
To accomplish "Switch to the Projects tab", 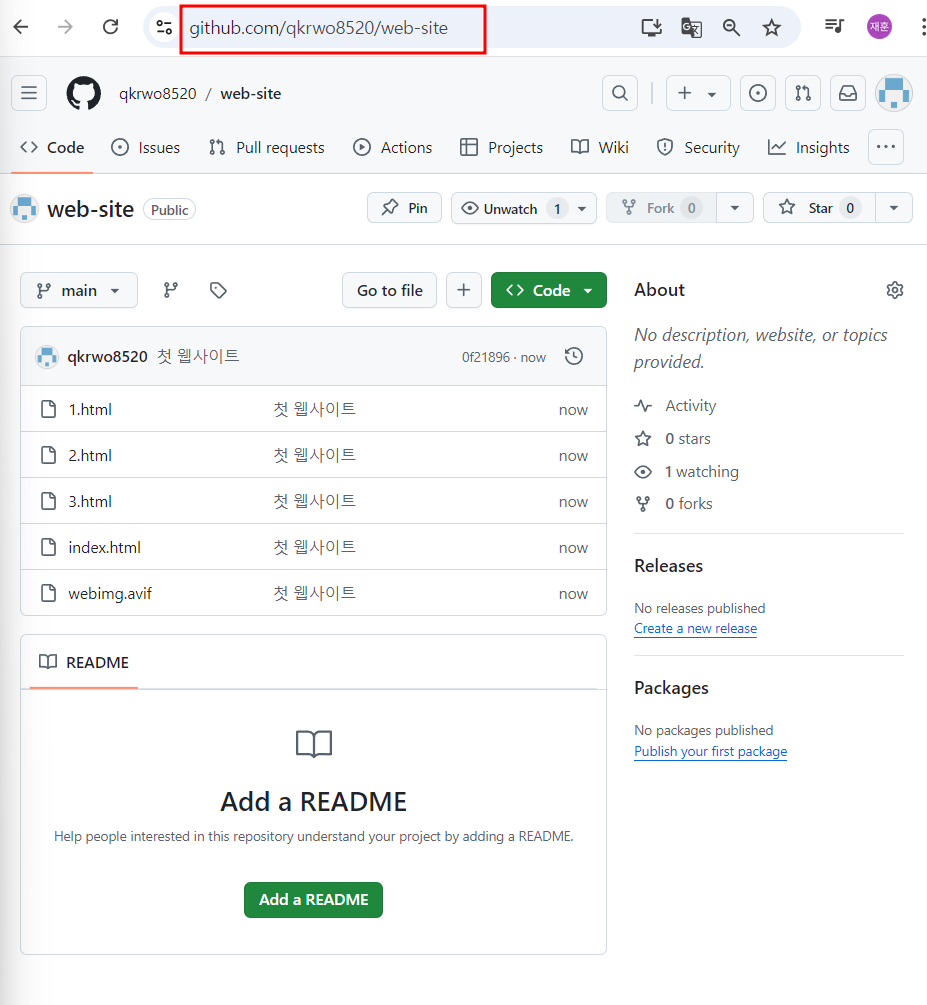I will (x=501, y=147).
